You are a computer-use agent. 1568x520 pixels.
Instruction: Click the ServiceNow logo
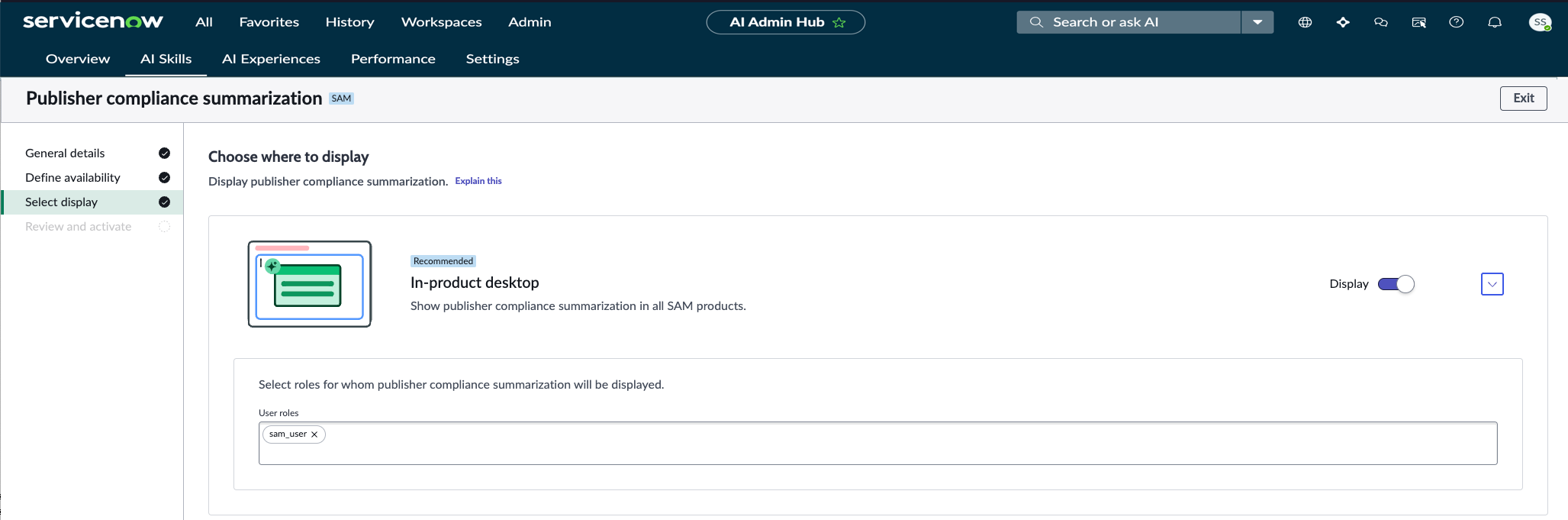point(93,21)
